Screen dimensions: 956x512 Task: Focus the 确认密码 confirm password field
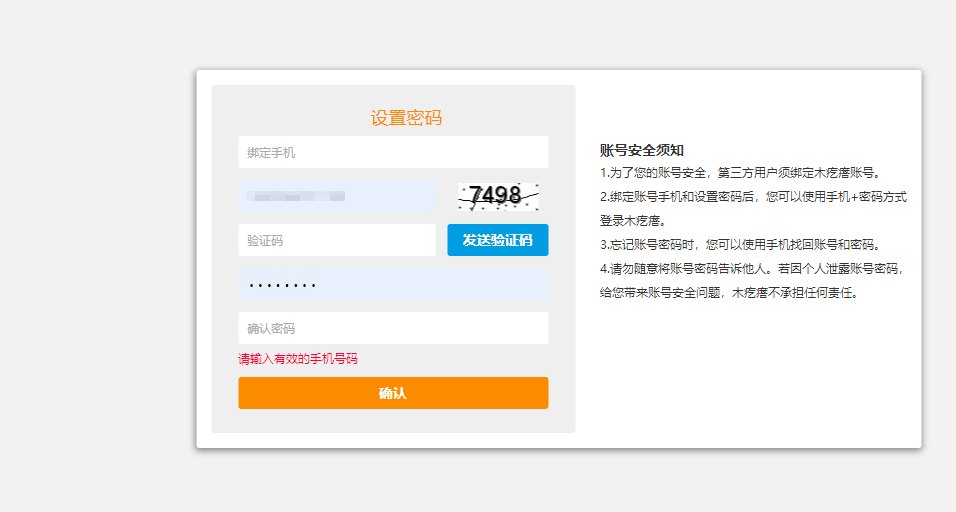click(x=393, y=329)
